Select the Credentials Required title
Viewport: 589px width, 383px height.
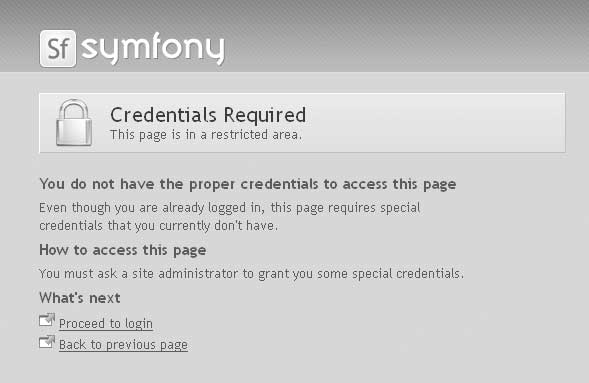208,115
